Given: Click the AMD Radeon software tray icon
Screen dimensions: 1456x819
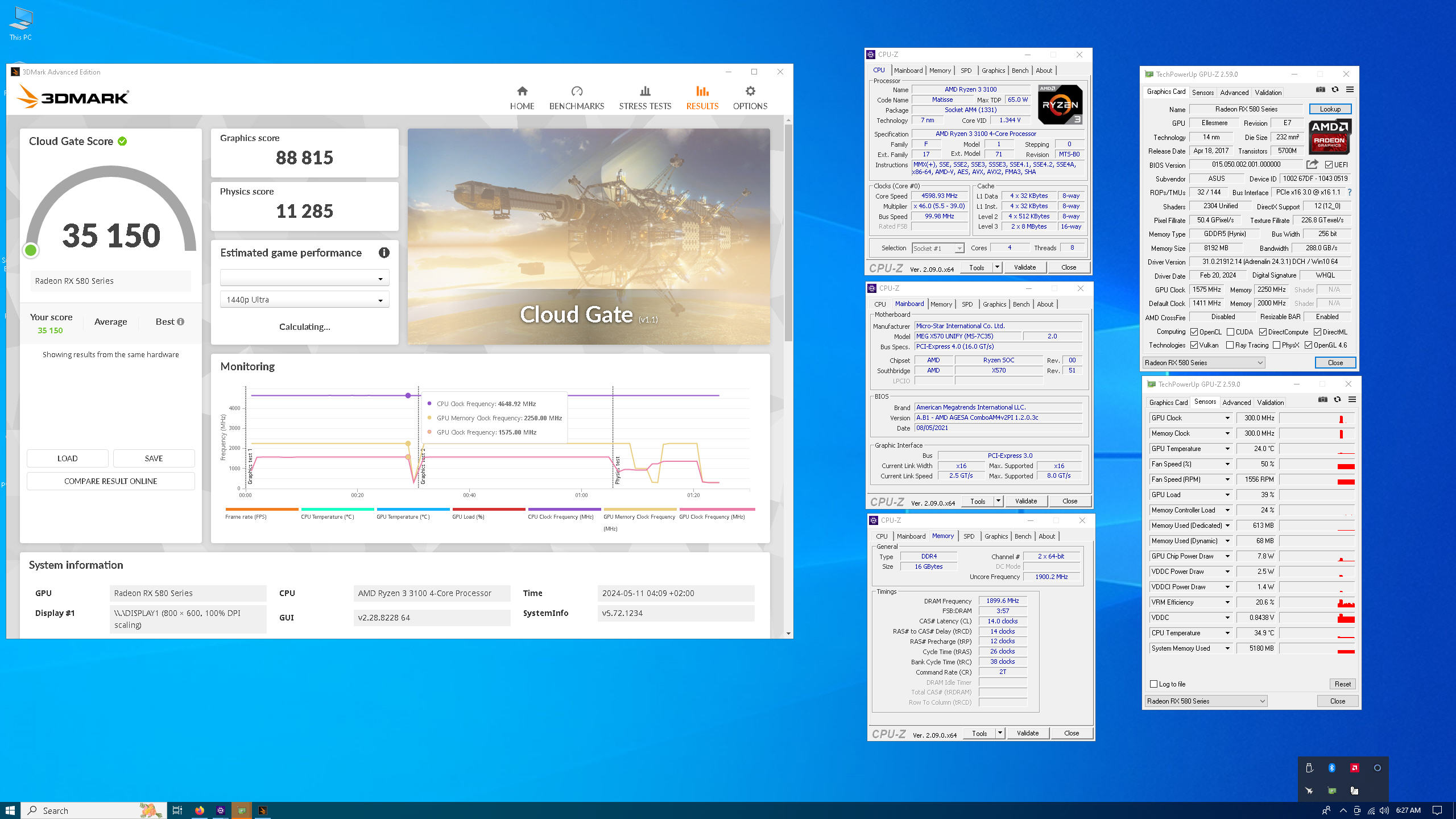Looking at the screenshot, I should [x=1354, y=768].
